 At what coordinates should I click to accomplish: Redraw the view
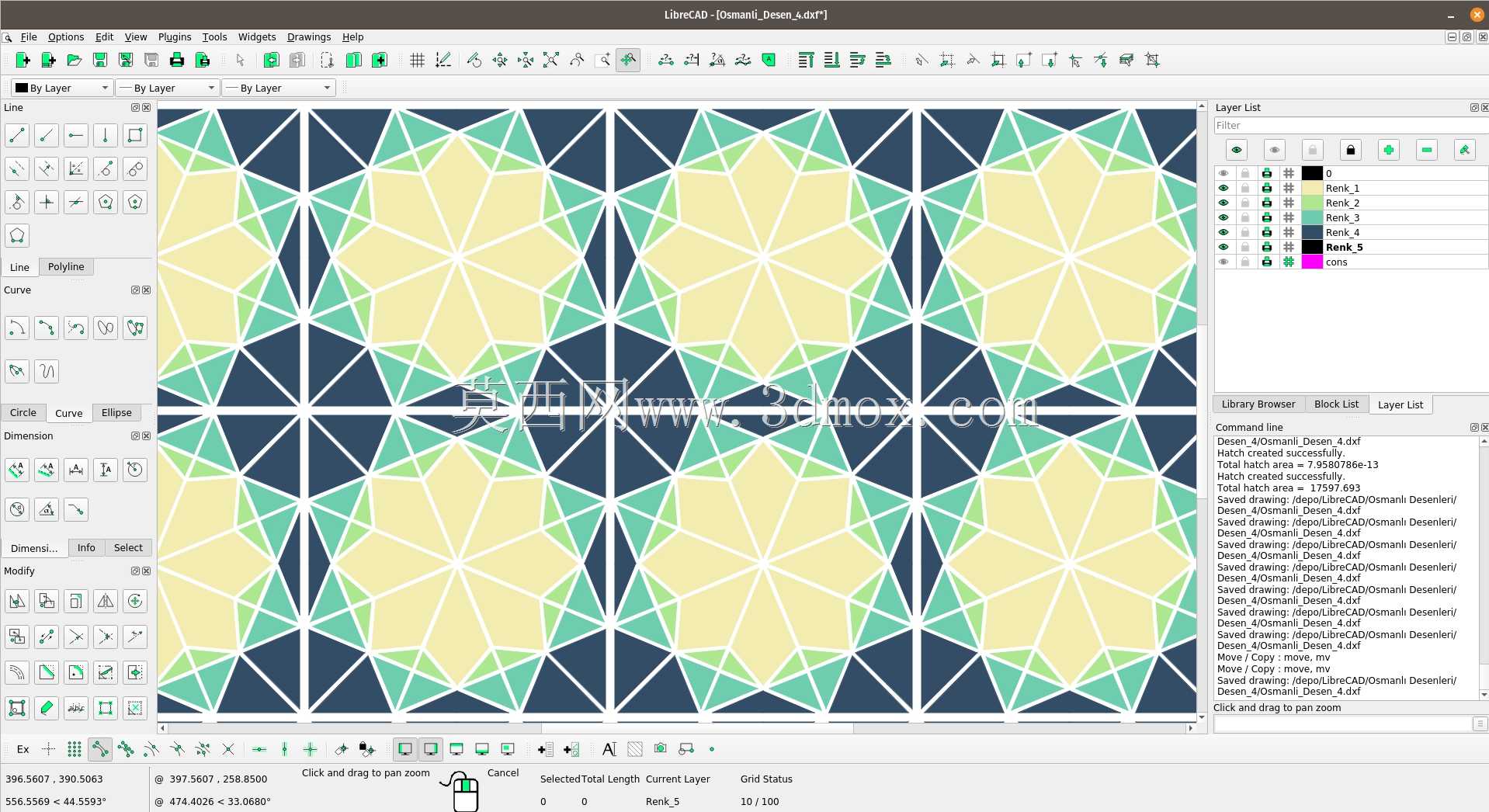tap(474, 60)
